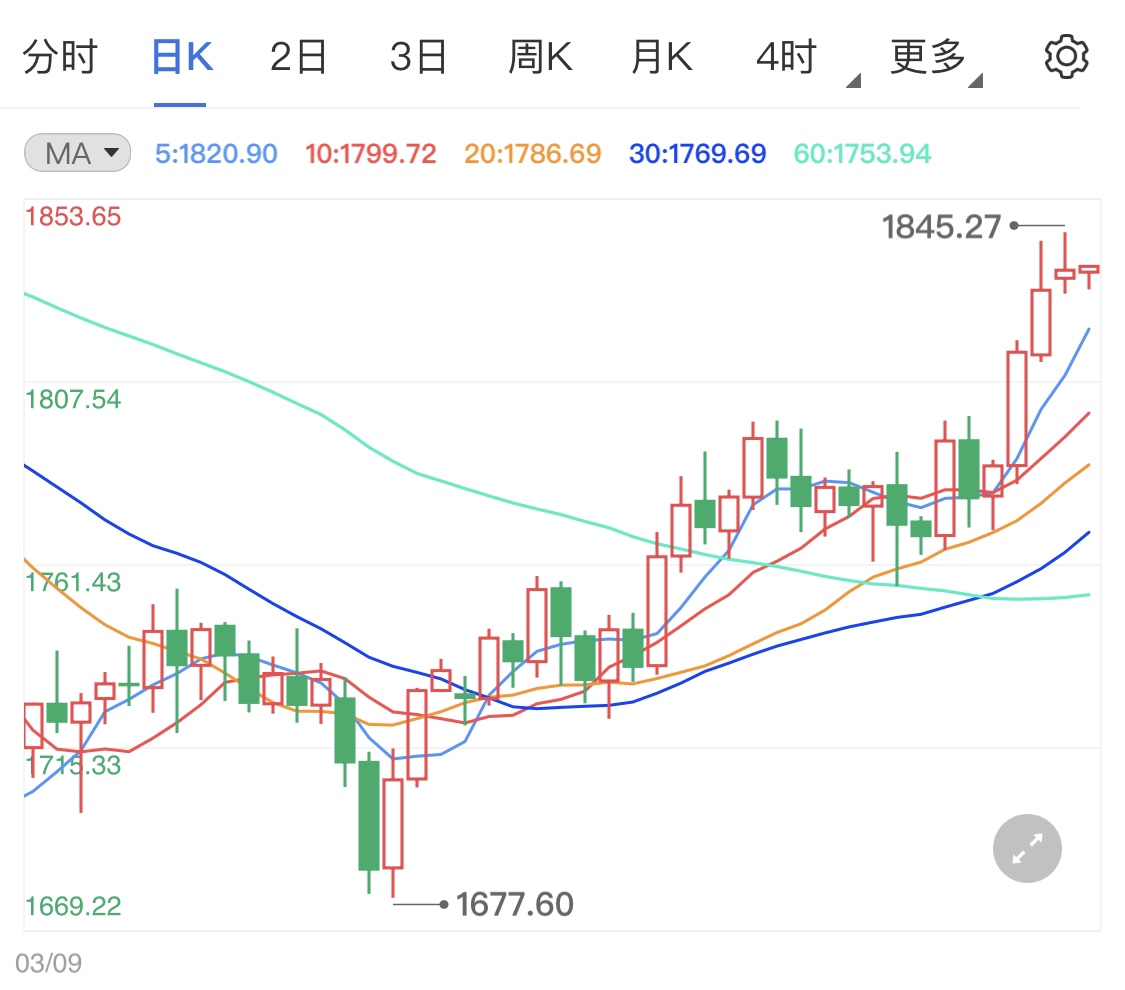Open the MA indicator dropdown
The width and height of the screenshot is (1125, 990).
77,153
